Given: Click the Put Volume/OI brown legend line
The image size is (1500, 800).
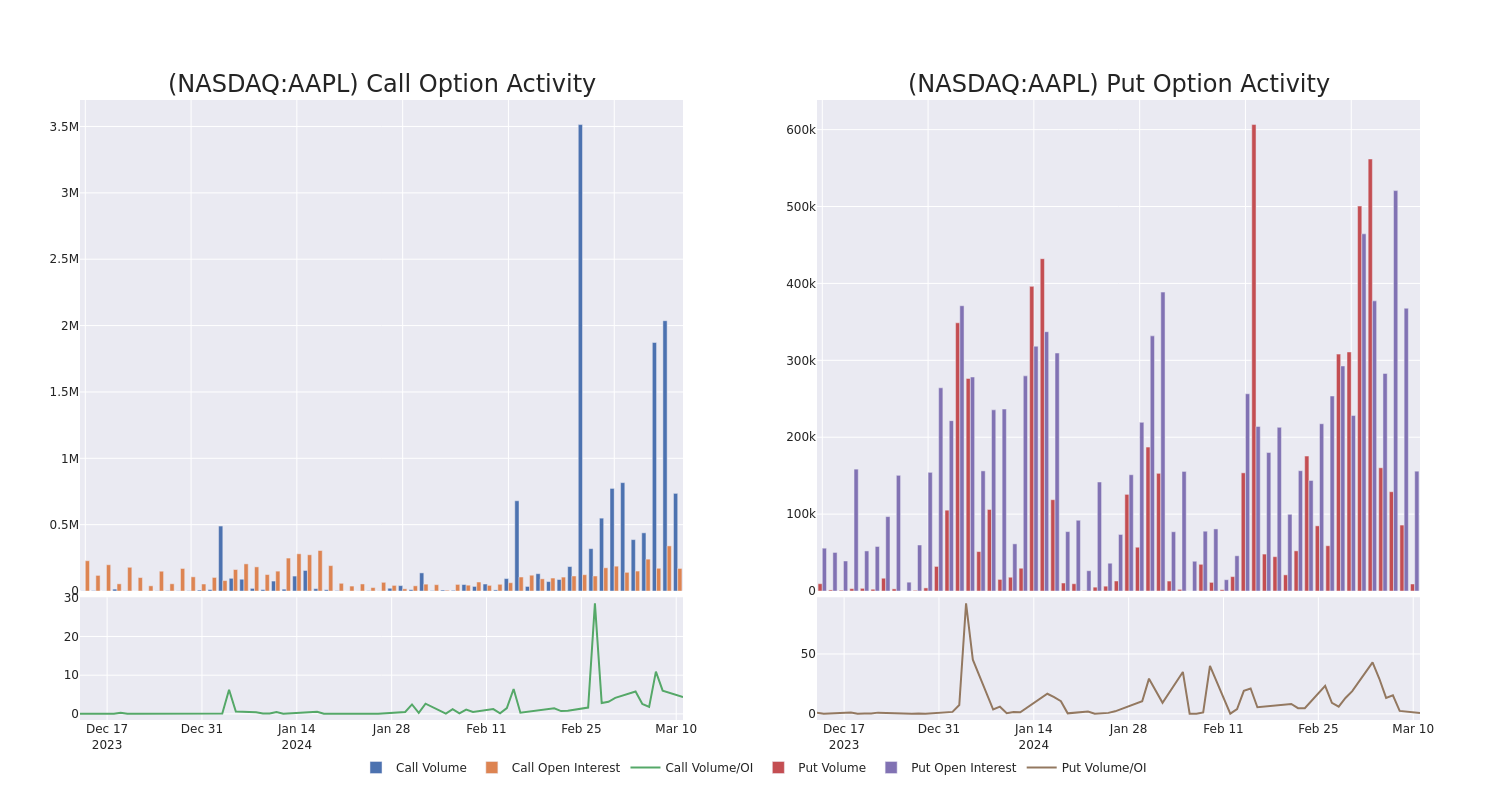Looking at the screenshot, I should (1041, 768).
